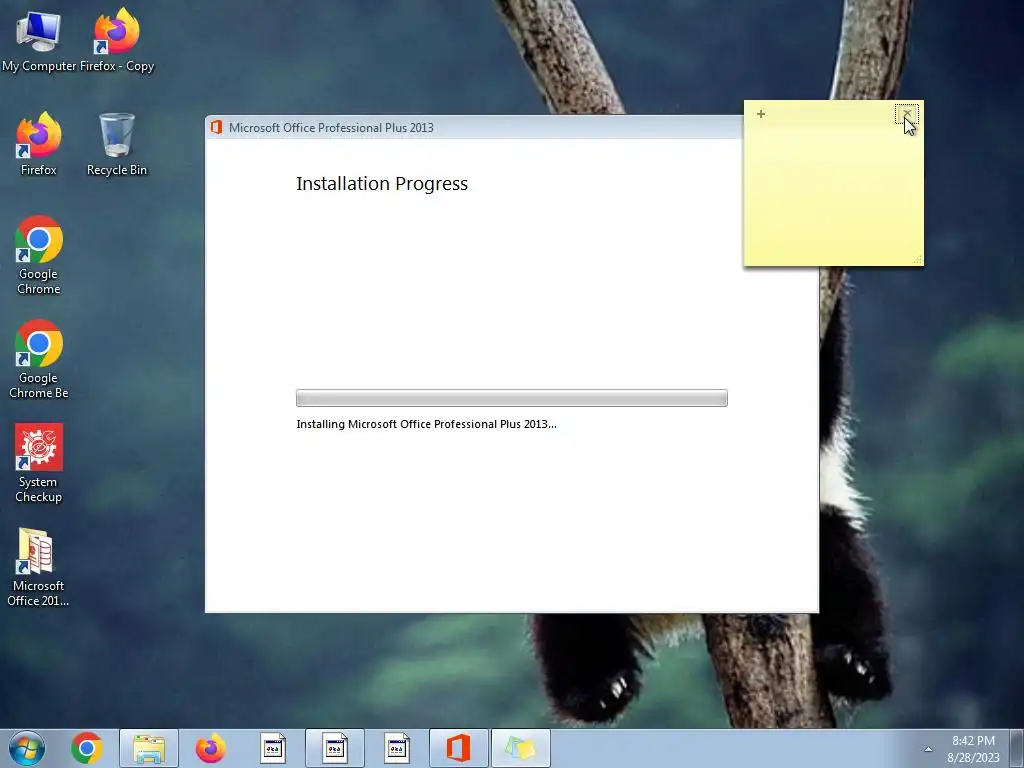Screen dimensions: 1024x768
Task: Click the Sticky Notes taskbar icon
Action: coord(520,748)
